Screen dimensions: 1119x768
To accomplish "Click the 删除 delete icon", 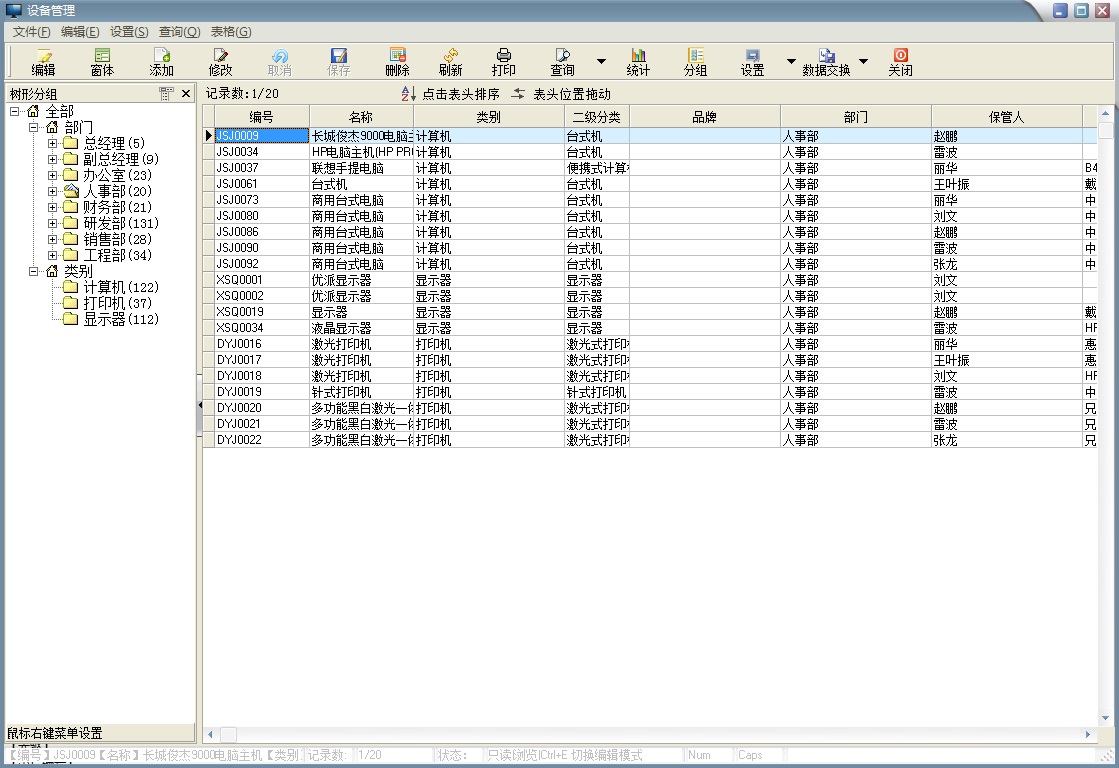I will tap(398, 62).
